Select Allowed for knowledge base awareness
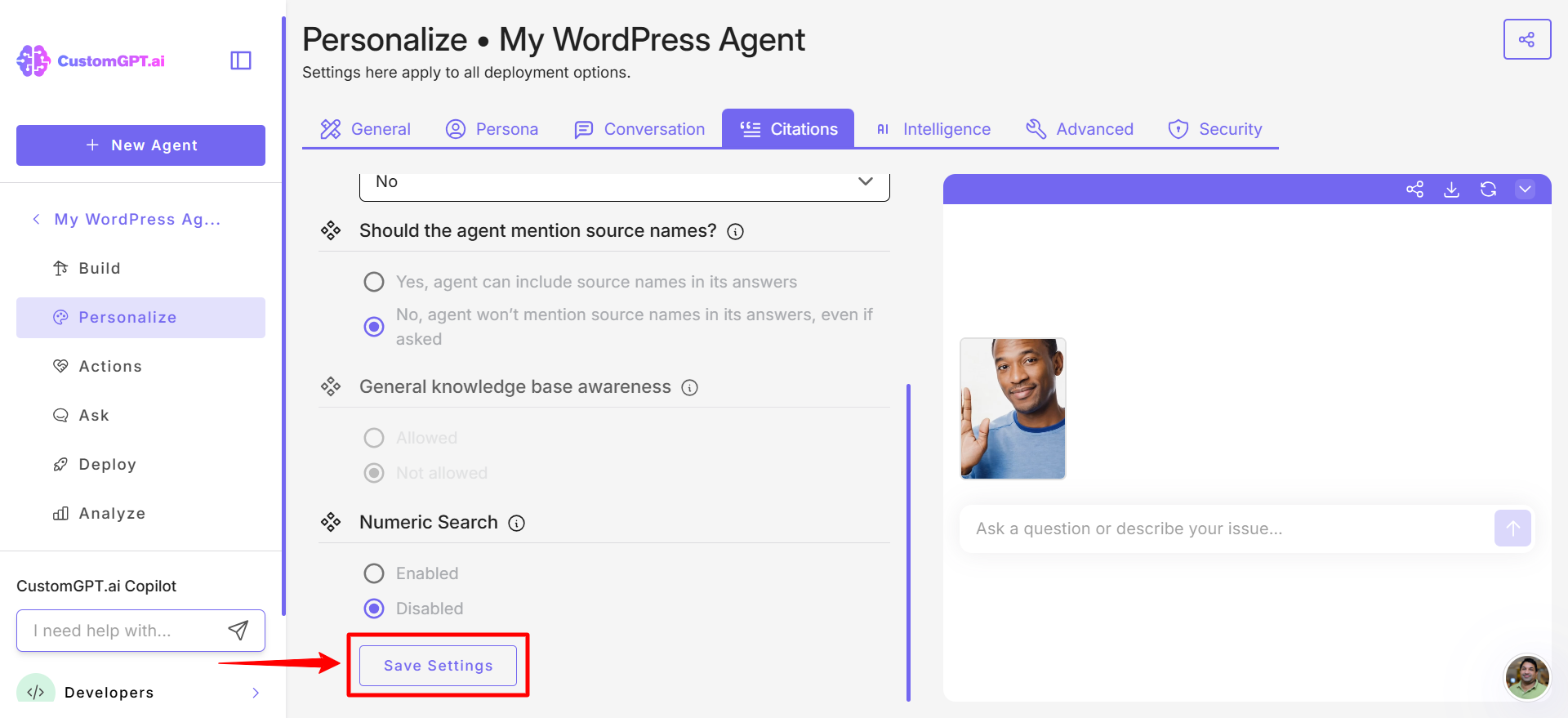This screenshot has width=1568, height=718. click(374, 438)
